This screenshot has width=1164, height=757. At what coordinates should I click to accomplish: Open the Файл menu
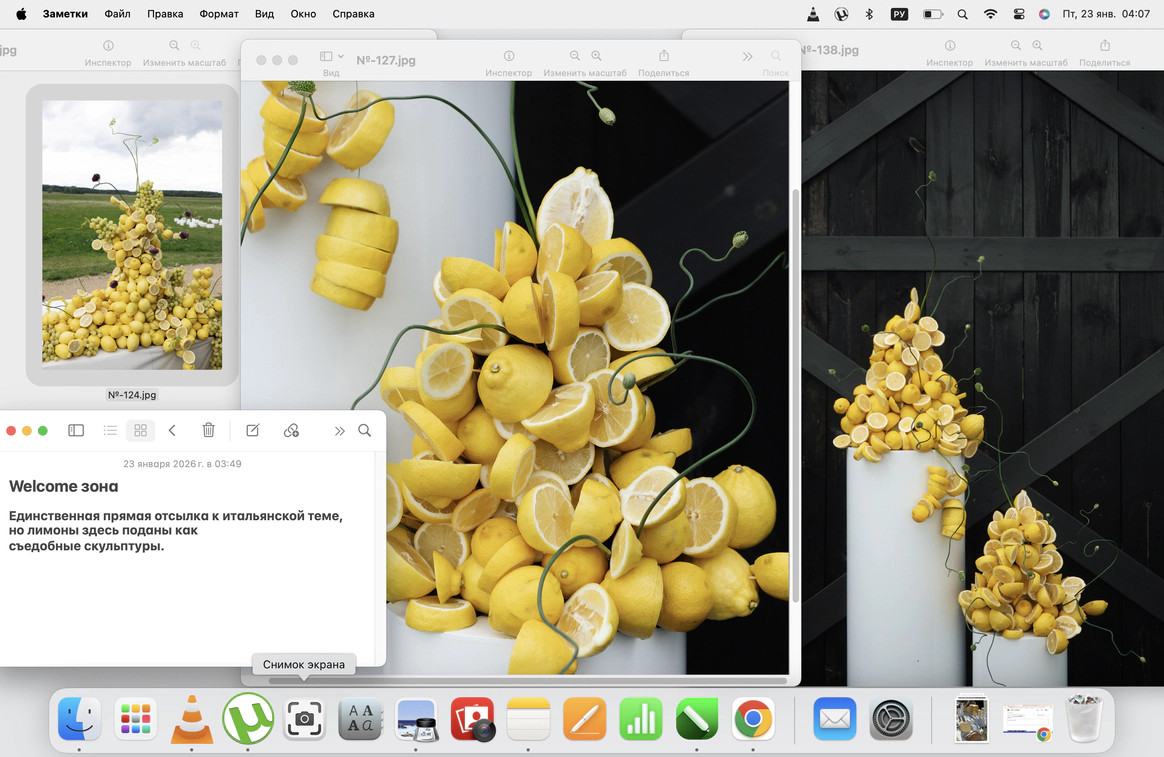point(117,14)
